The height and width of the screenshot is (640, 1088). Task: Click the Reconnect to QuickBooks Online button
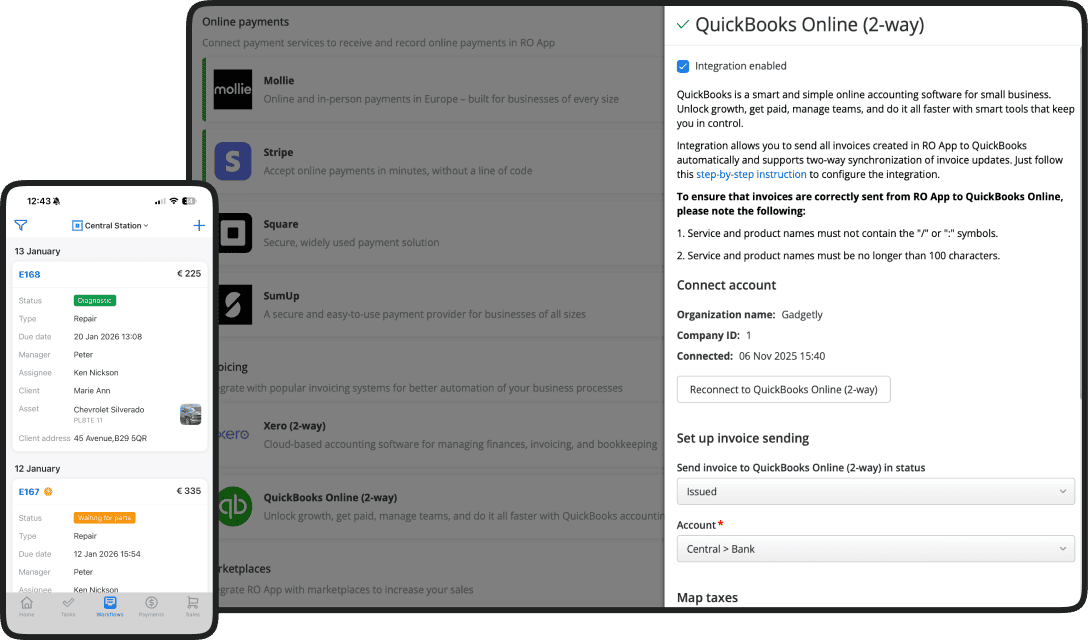783,389
